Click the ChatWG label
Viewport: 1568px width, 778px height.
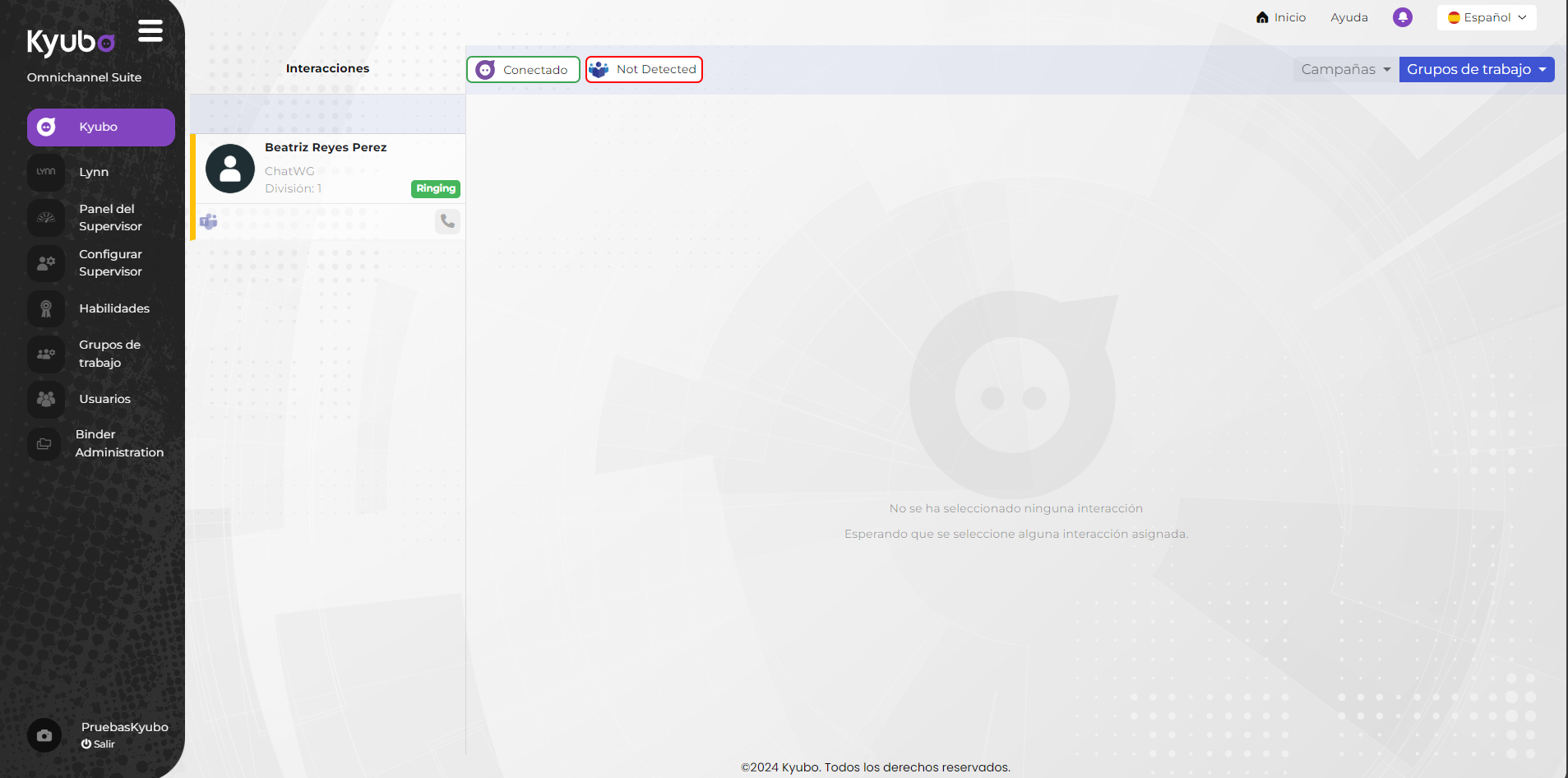point(289,171)
